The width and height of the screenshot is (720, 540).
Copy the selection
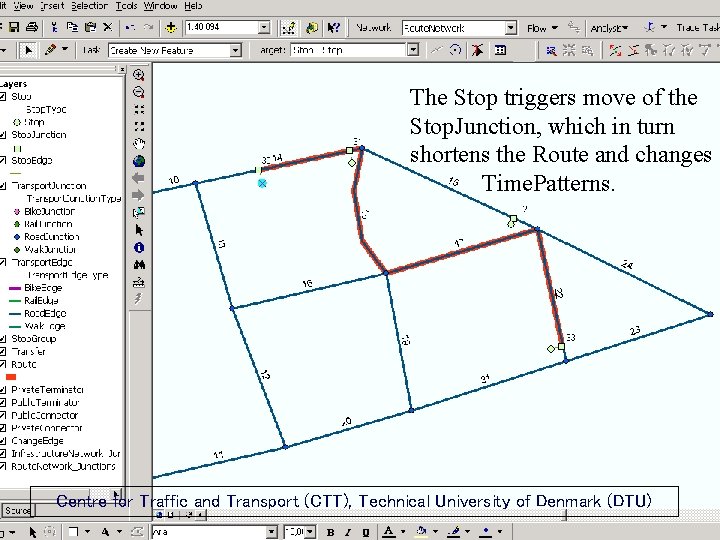coord(72,28)
